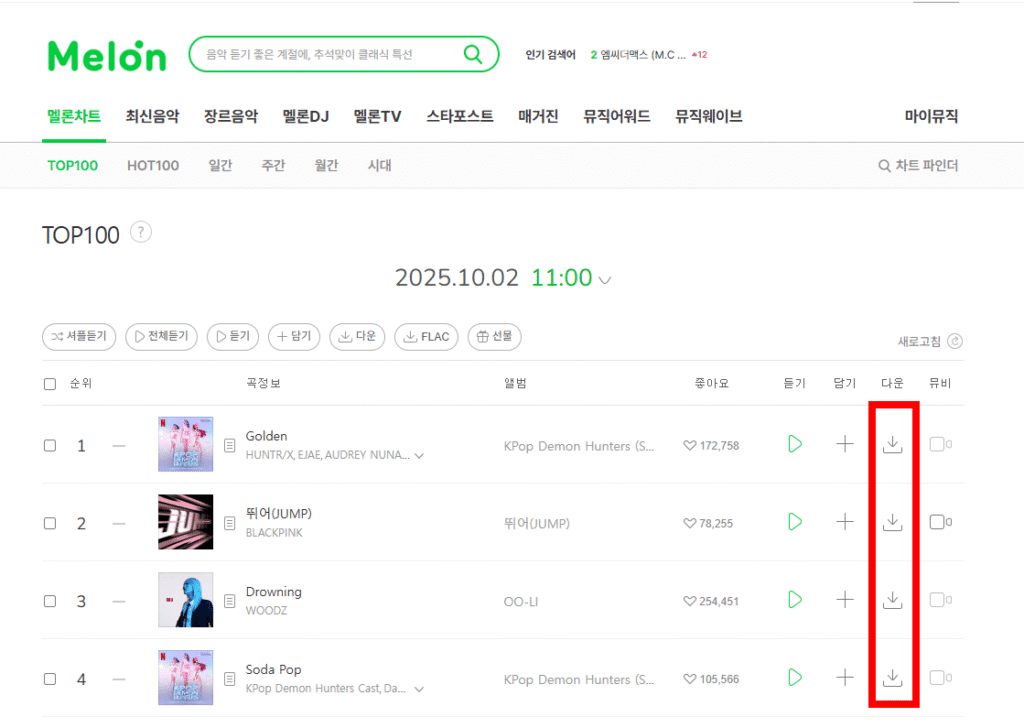Like the song Drowning heart icon
The width and height of the screenshot is (1024, 728).
tap(690, 601)
